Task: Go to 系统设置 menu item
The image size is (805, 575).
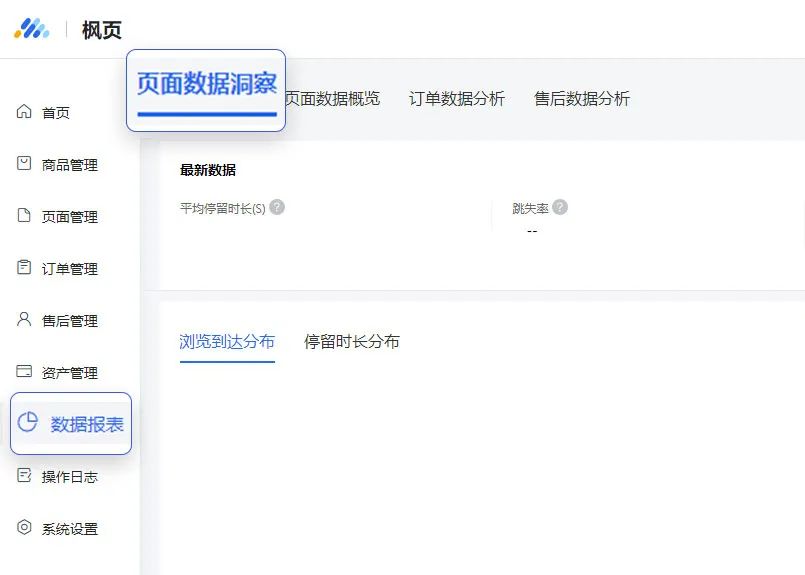Action: click(70, 529)
